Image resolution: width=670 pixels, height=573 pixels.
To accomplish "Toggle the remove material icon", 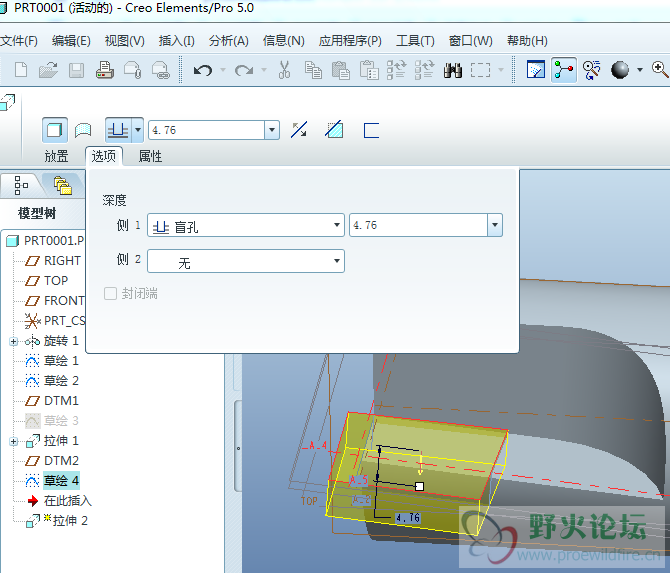I will [x=334, y=130].
